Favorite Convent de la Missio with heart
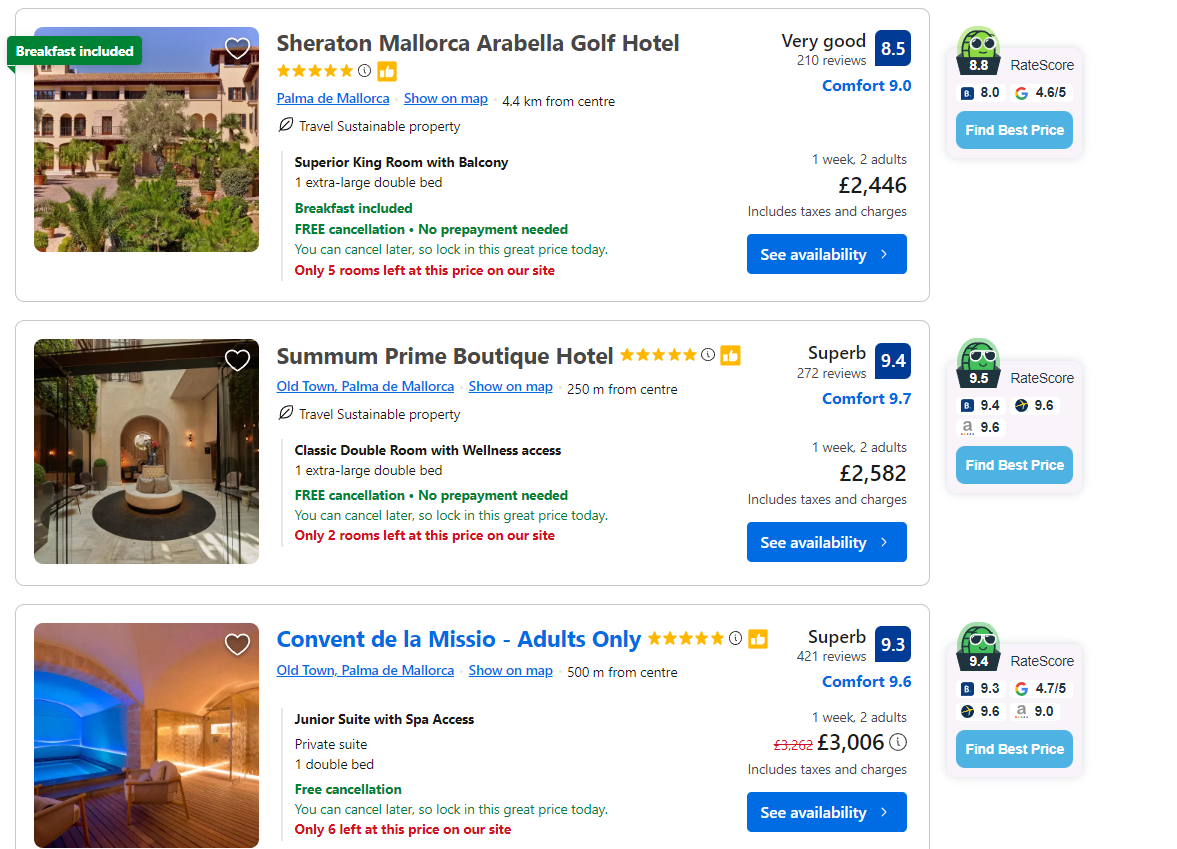Image resolution: width=1177 pixels, height=849 pixels. pyautogui.click(x=237, y=644)
